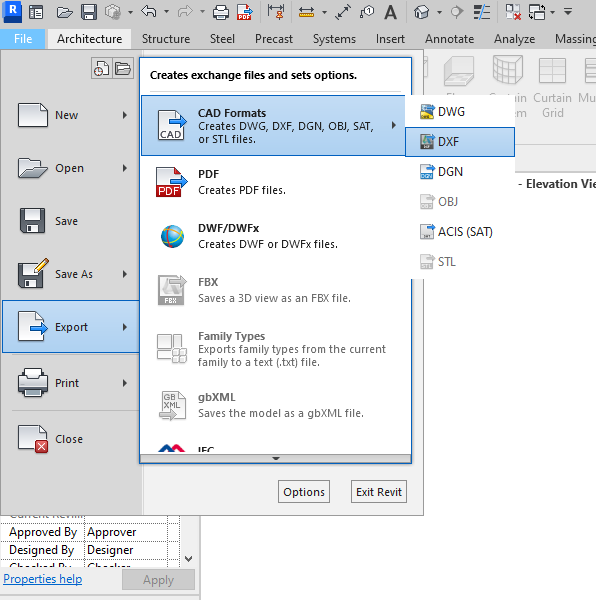
Task: Open the Open menu item in File menu
Action: coord(71,168)
